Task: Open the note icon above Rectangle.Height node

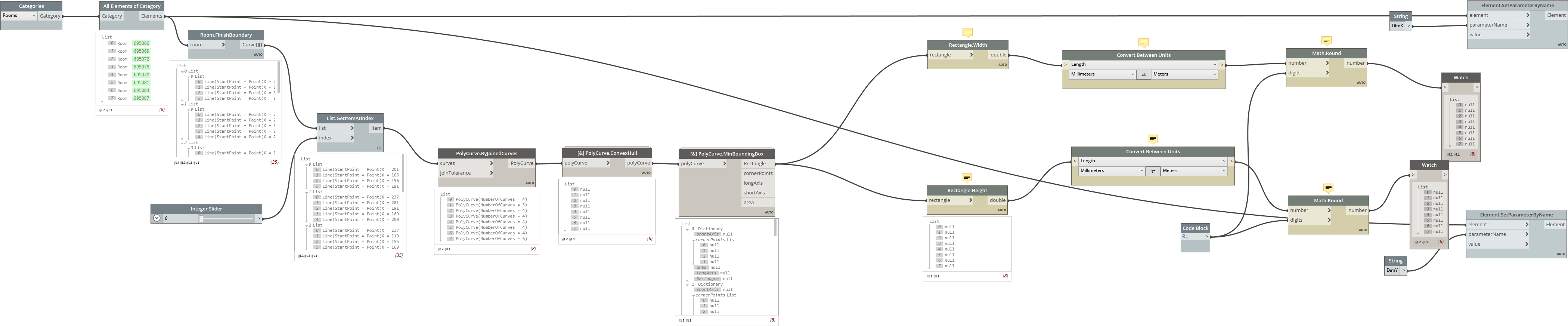Action: pos(966,178)
